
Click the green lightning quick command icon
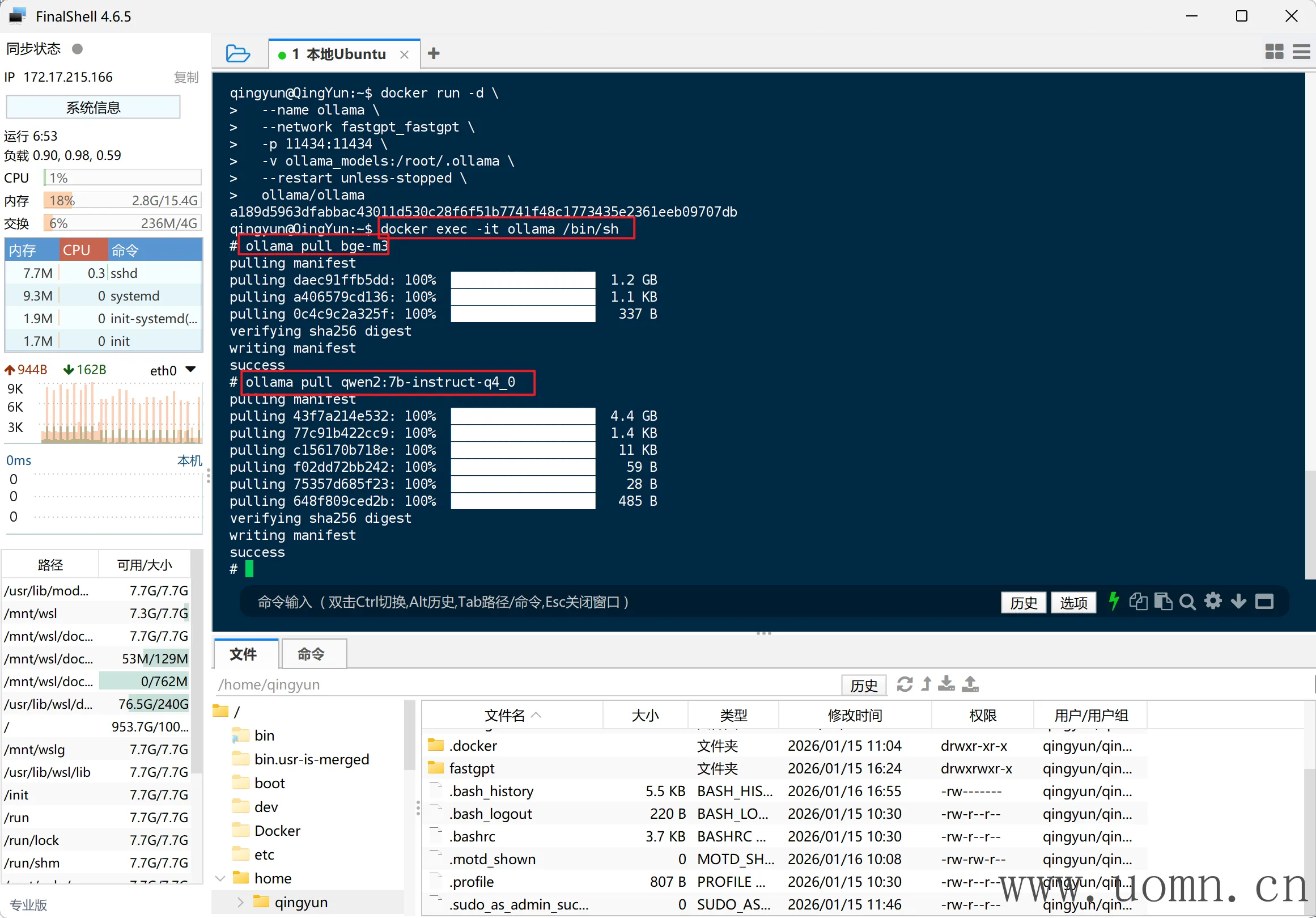click(x=1114, y=602)
